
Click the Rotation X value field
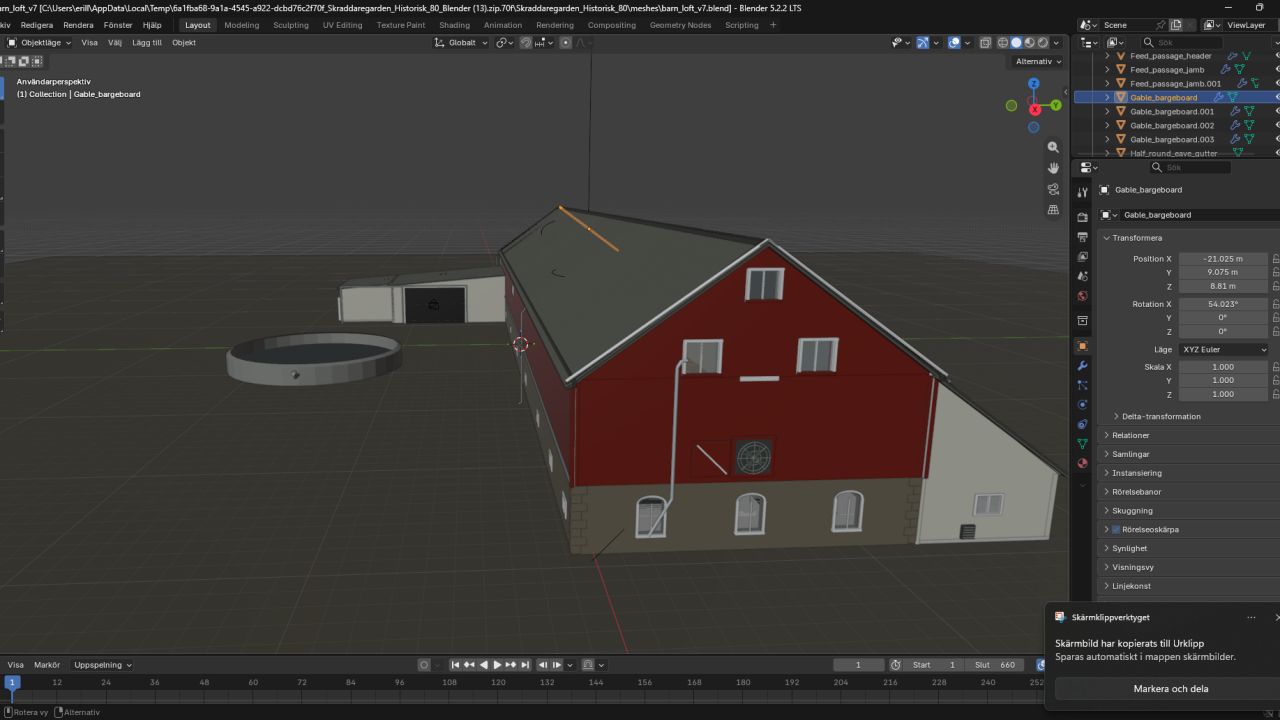(1223, 304)
